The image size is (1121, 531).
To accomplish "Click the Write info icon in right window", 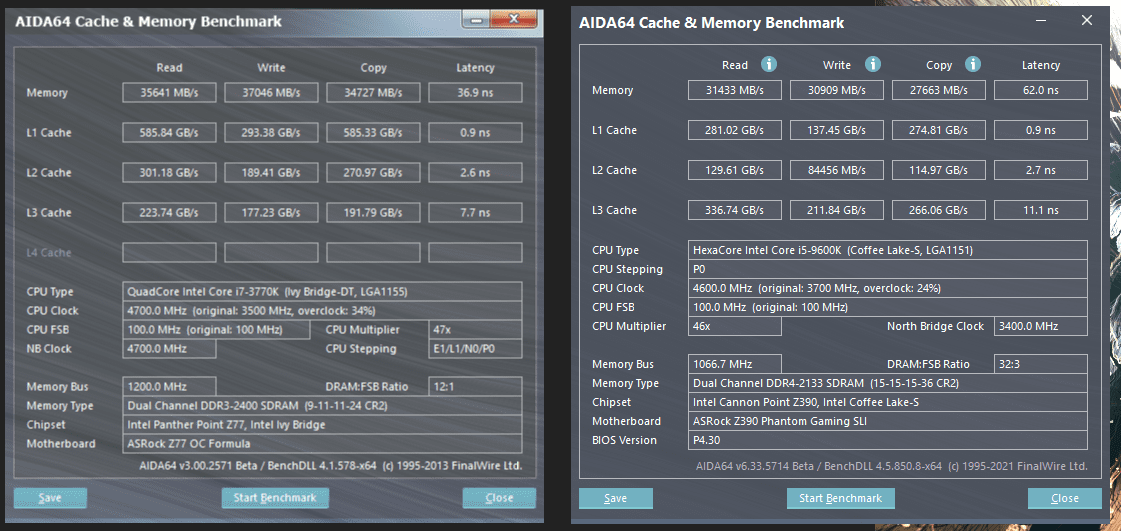I will [872, 64].
